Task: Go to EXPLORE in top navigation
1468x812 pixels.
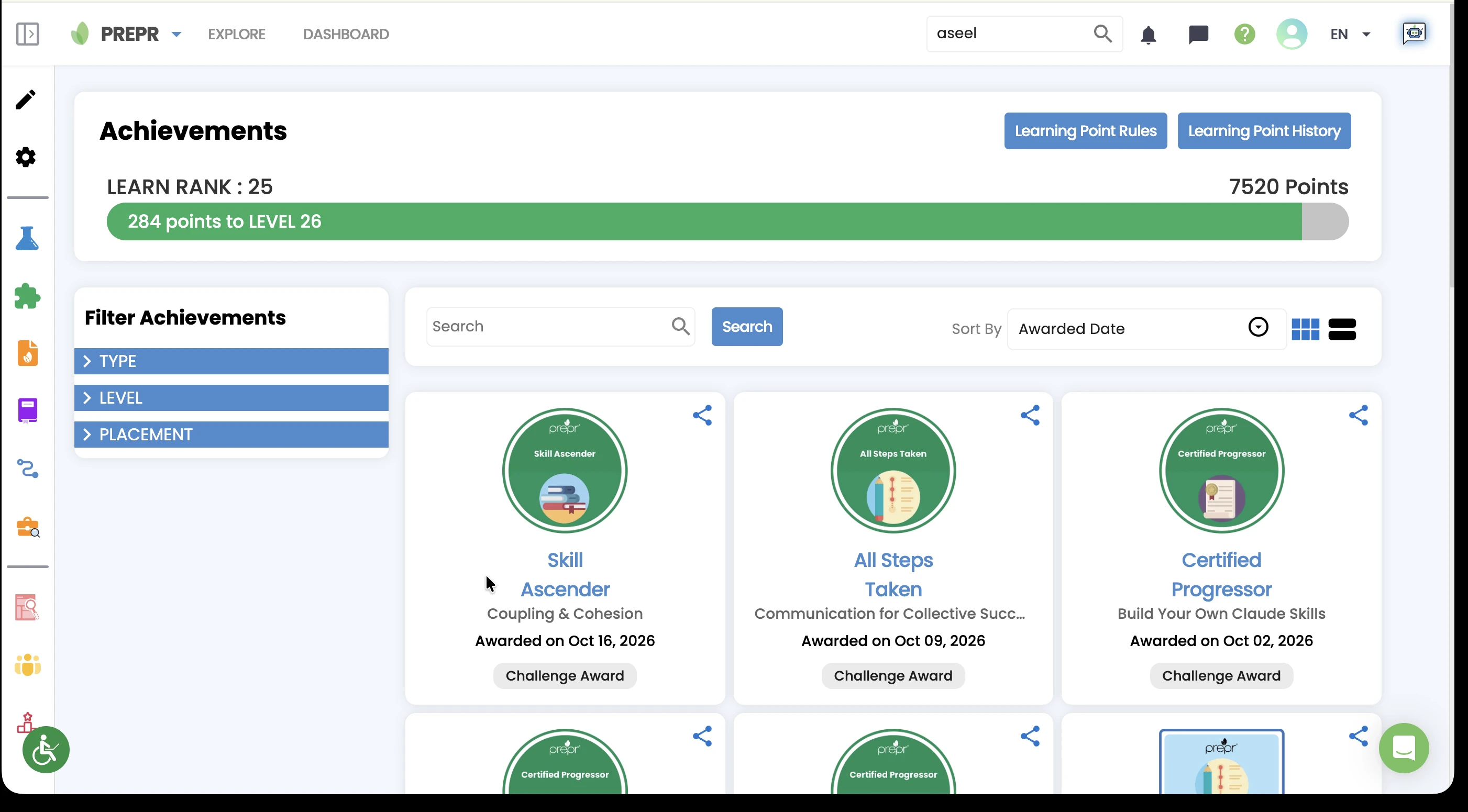Action: (237, 34)
